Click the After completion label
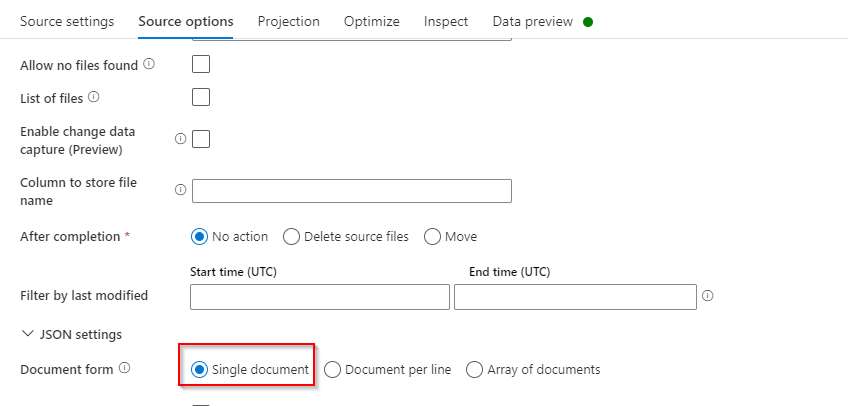848x406 pixels. (70, 237)
